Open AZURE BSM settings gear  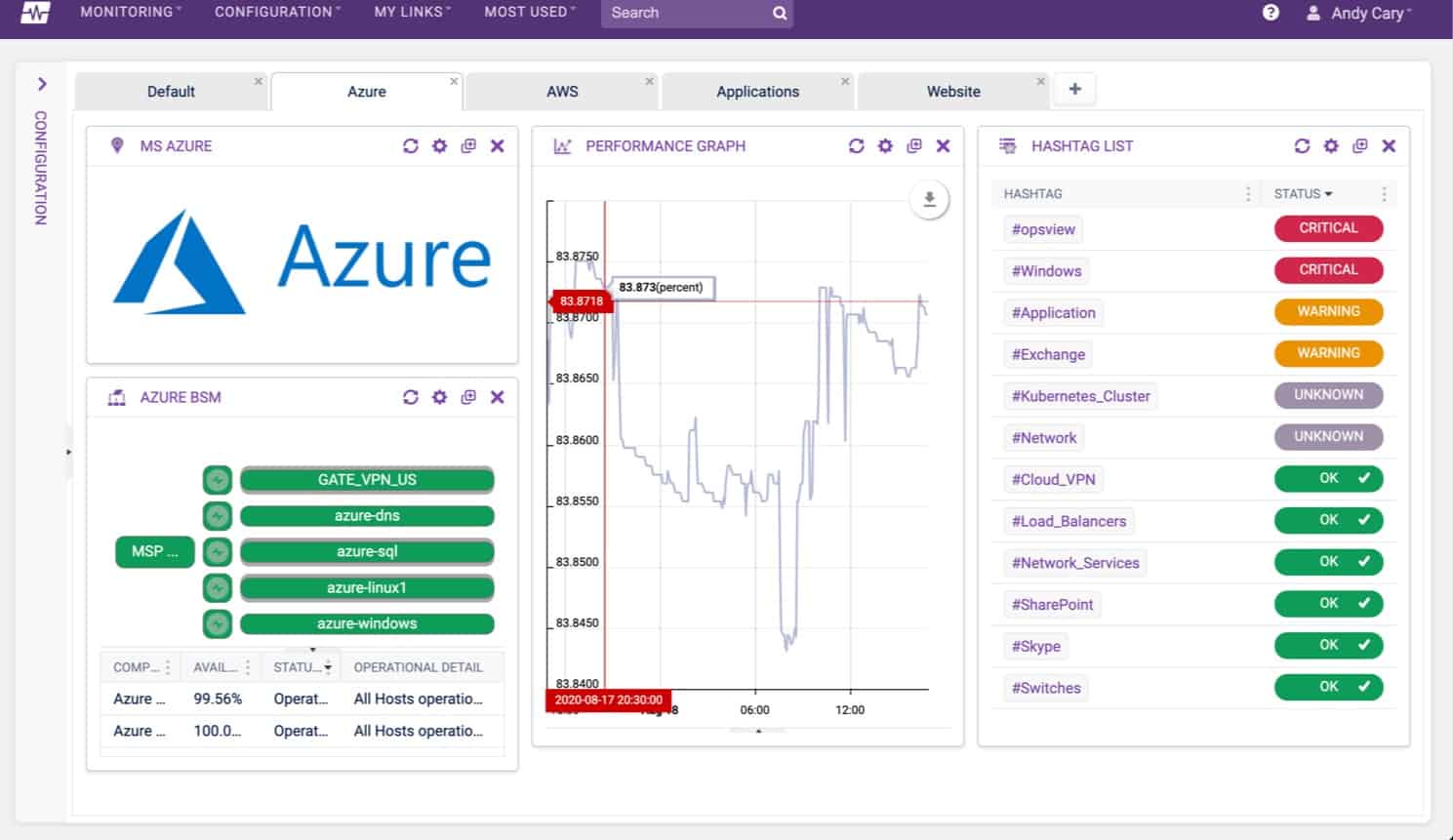[440, 397]
